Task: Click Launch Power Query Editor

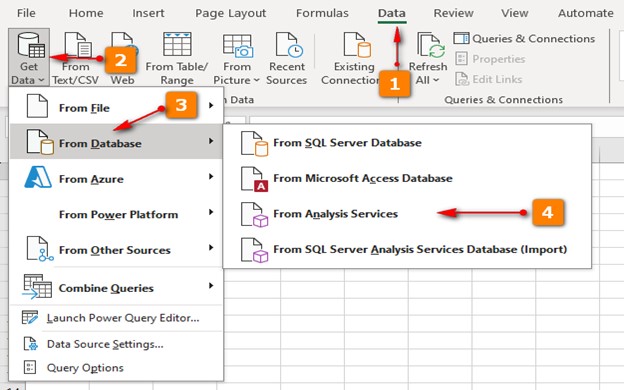Action: point(116,318)
